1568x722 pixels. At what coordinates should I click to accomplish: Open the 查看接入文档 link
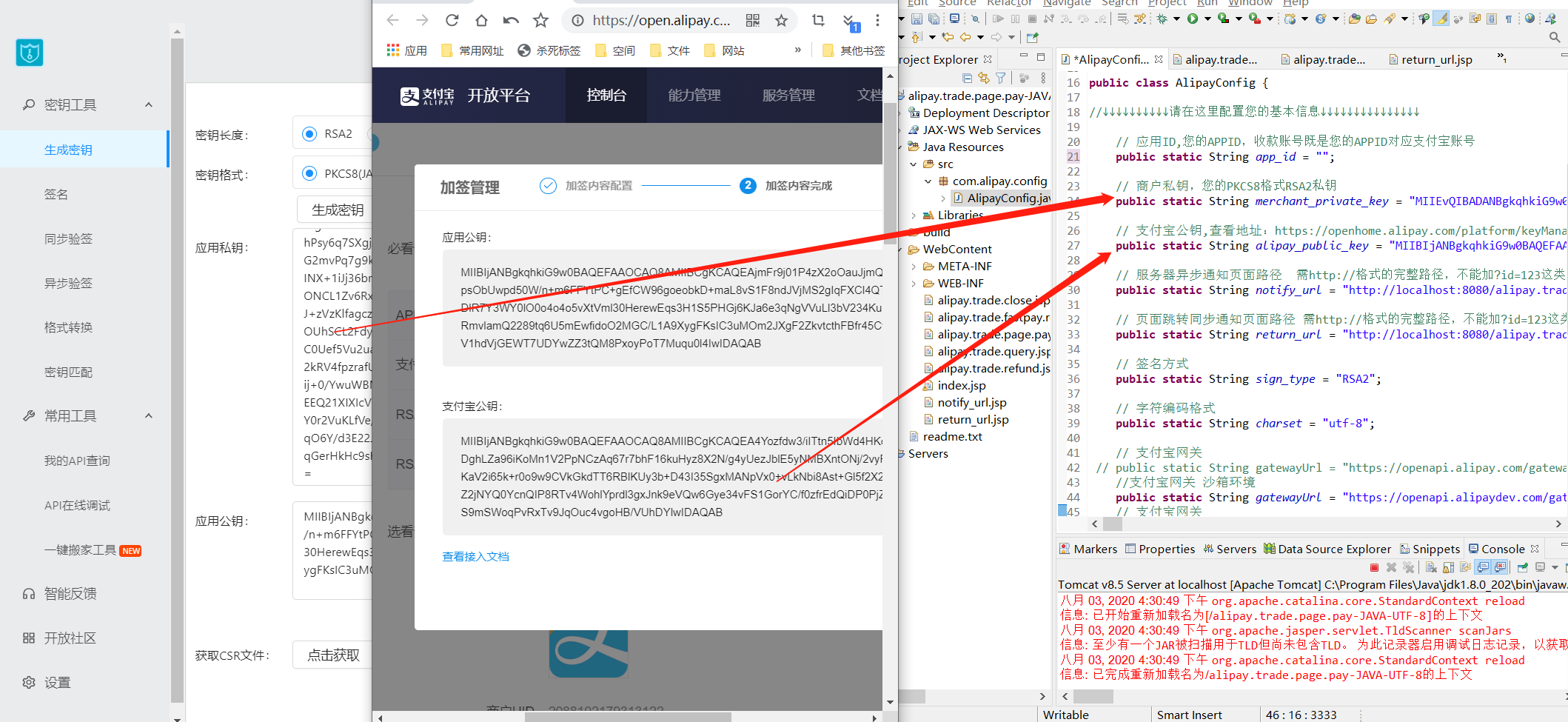475,556
